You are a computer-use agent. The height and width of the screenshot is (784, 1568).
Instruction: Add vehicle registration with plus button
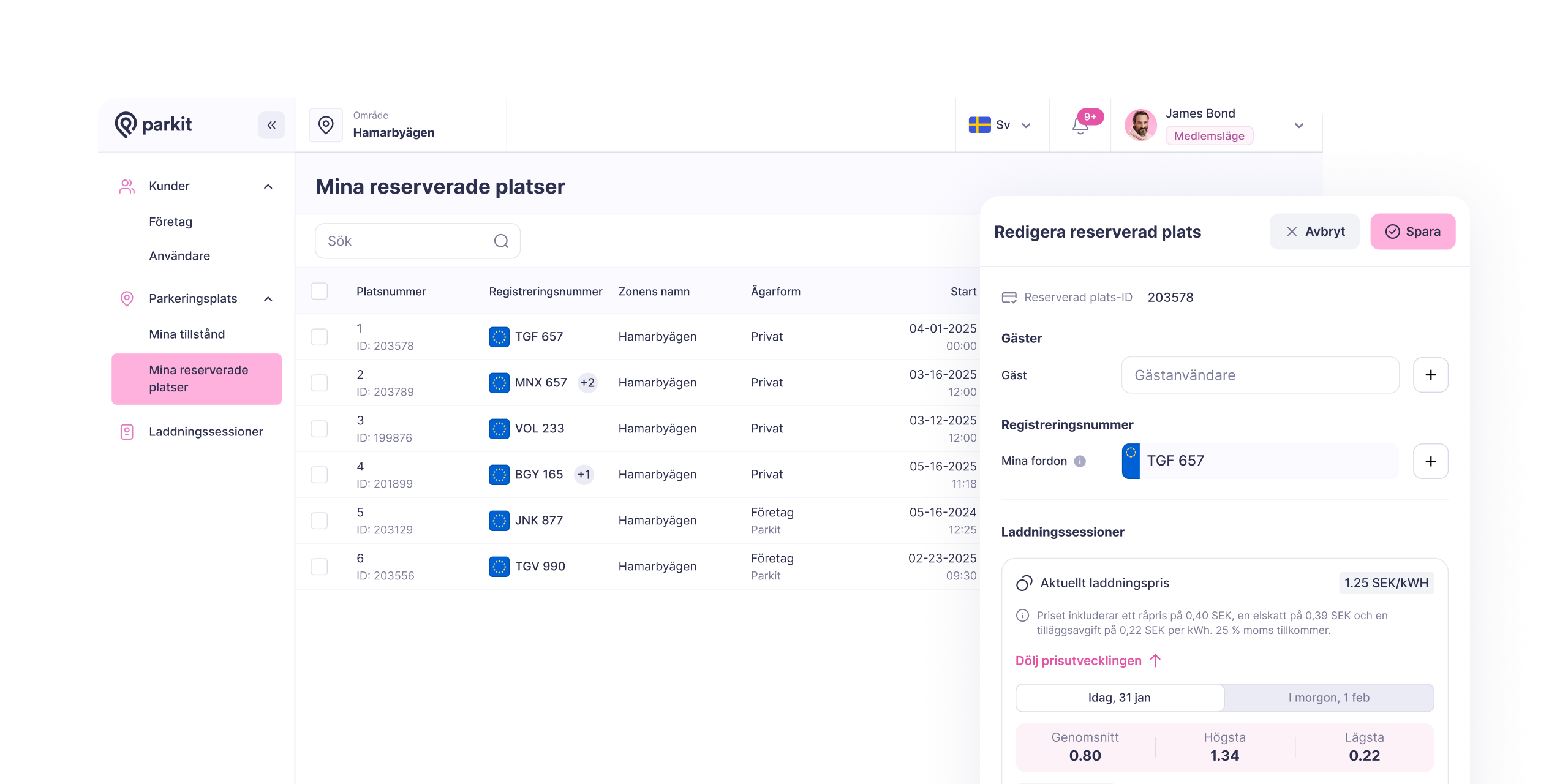(1430, 461)
